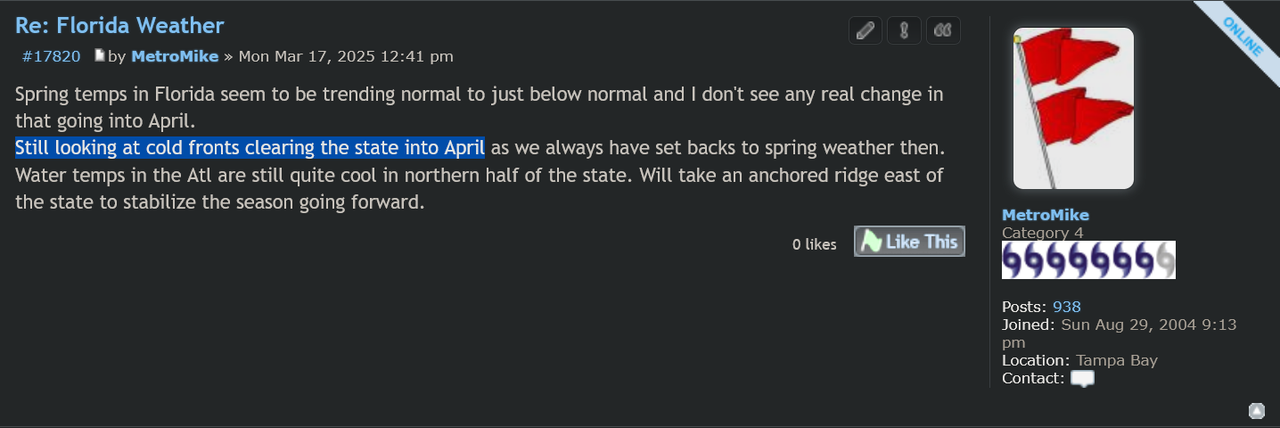Image resolution: width=1280 pixels, height=428 pixels.
Task: Click the edit post pencil icon
Action: 865,31
